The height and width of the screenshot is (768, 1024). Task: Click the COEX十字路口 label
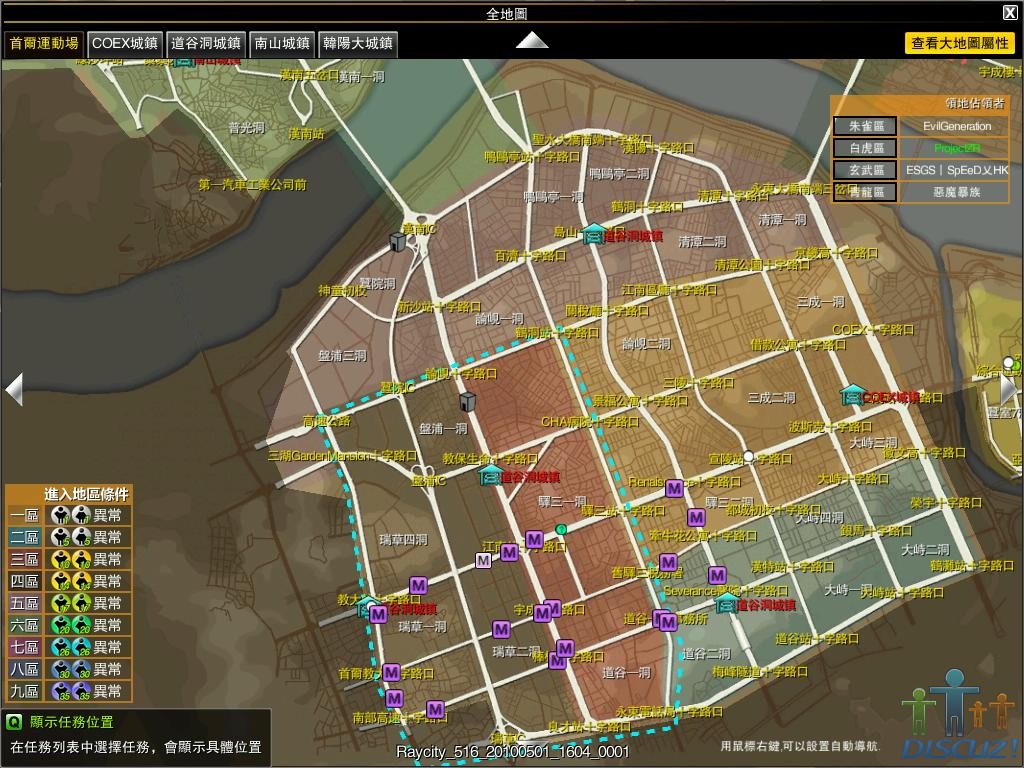(x=872, y=330)
